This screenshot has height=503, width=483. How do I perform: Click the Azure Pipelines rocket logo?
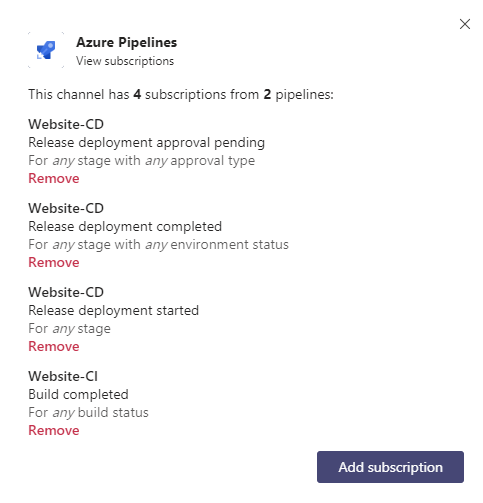pos(46,50)
